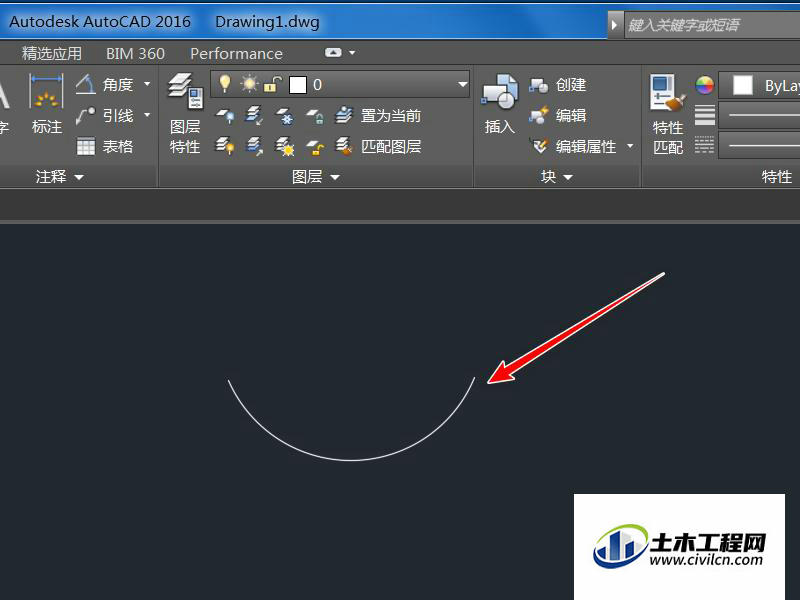Expand the 角度 dimension dropdown arrow
800x600 pixels.
147,84
